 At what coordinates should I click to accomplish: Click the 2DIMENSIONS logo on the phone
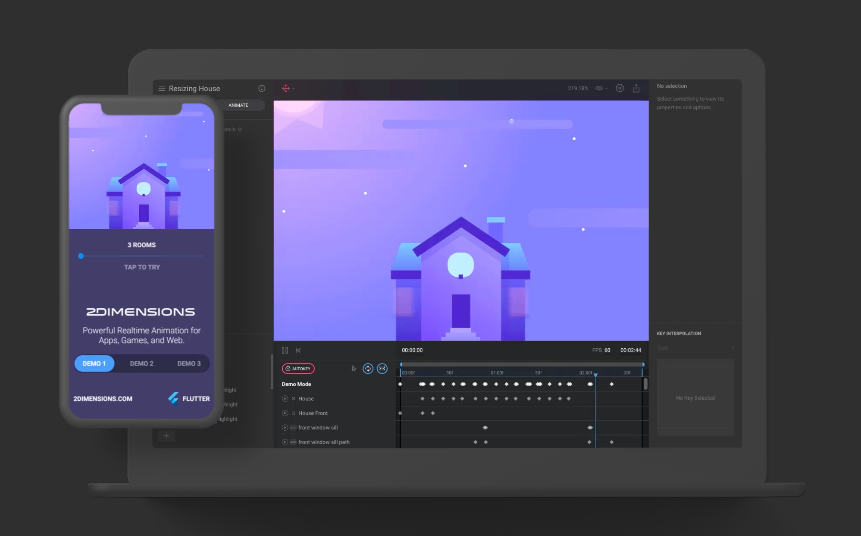(x=141, y=312)
